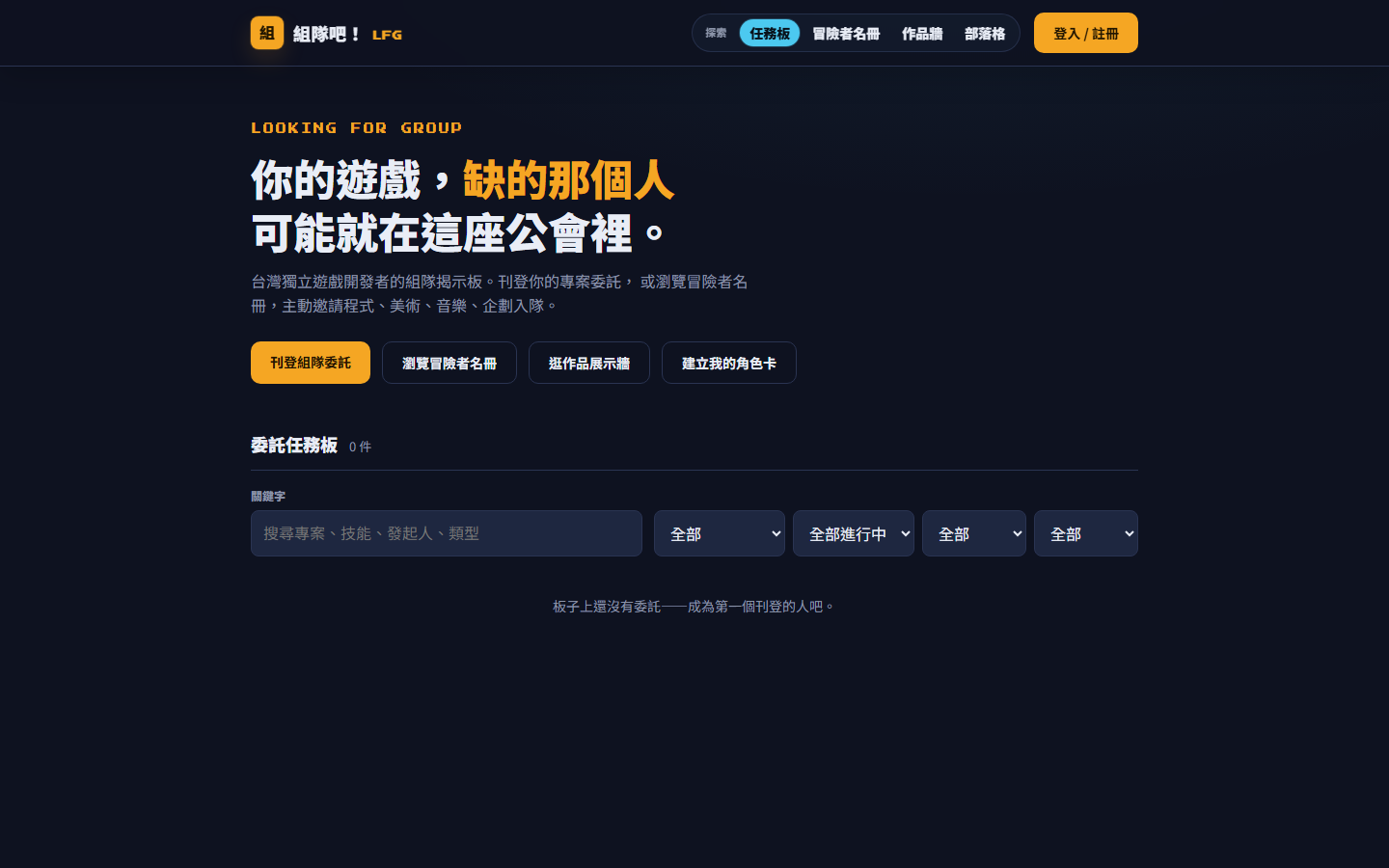Click the LOOKING FOR GROUP tagline

(356, 127)
